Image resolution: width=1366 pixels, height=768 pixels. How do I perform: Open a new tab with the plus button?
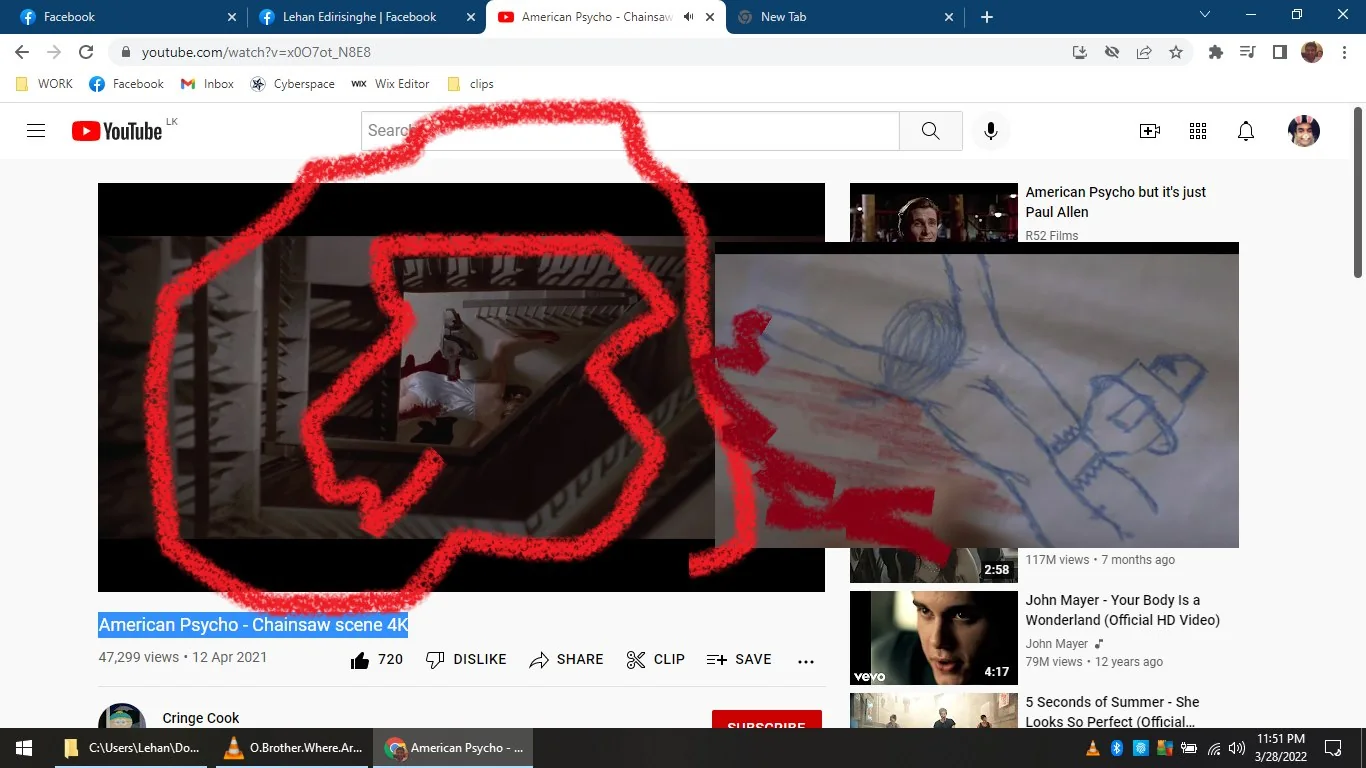tap(987, 17)
